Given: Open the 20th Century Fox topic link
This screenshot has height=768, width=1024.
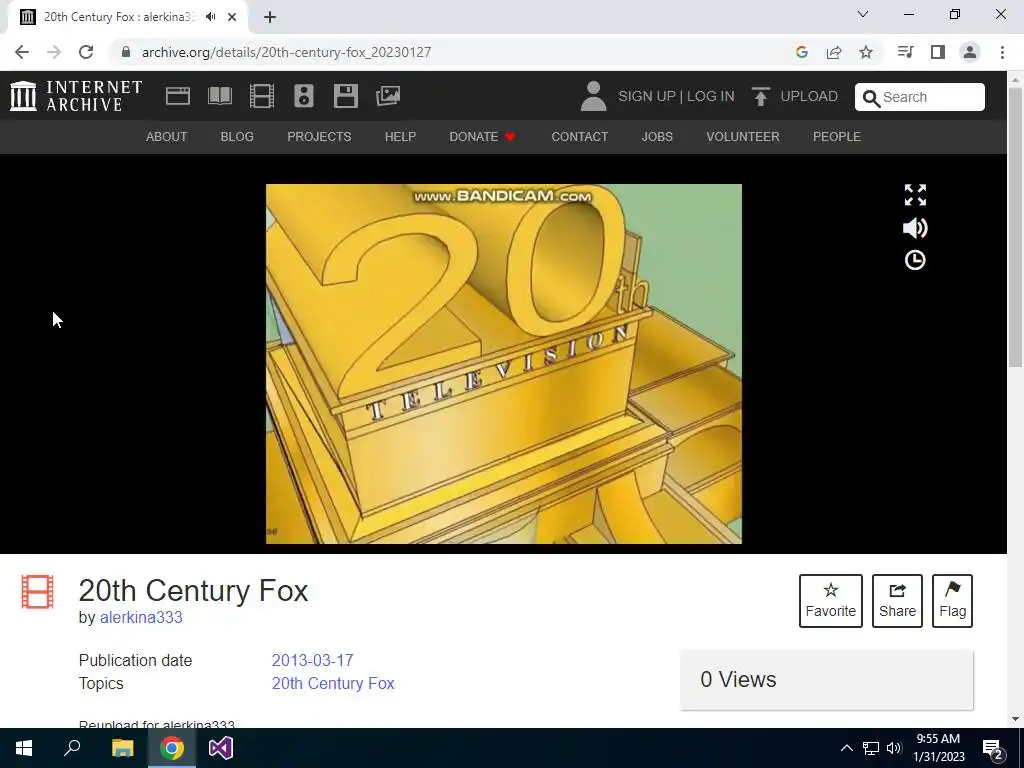Looking at the screenshot, I should (x=333, y=683).
